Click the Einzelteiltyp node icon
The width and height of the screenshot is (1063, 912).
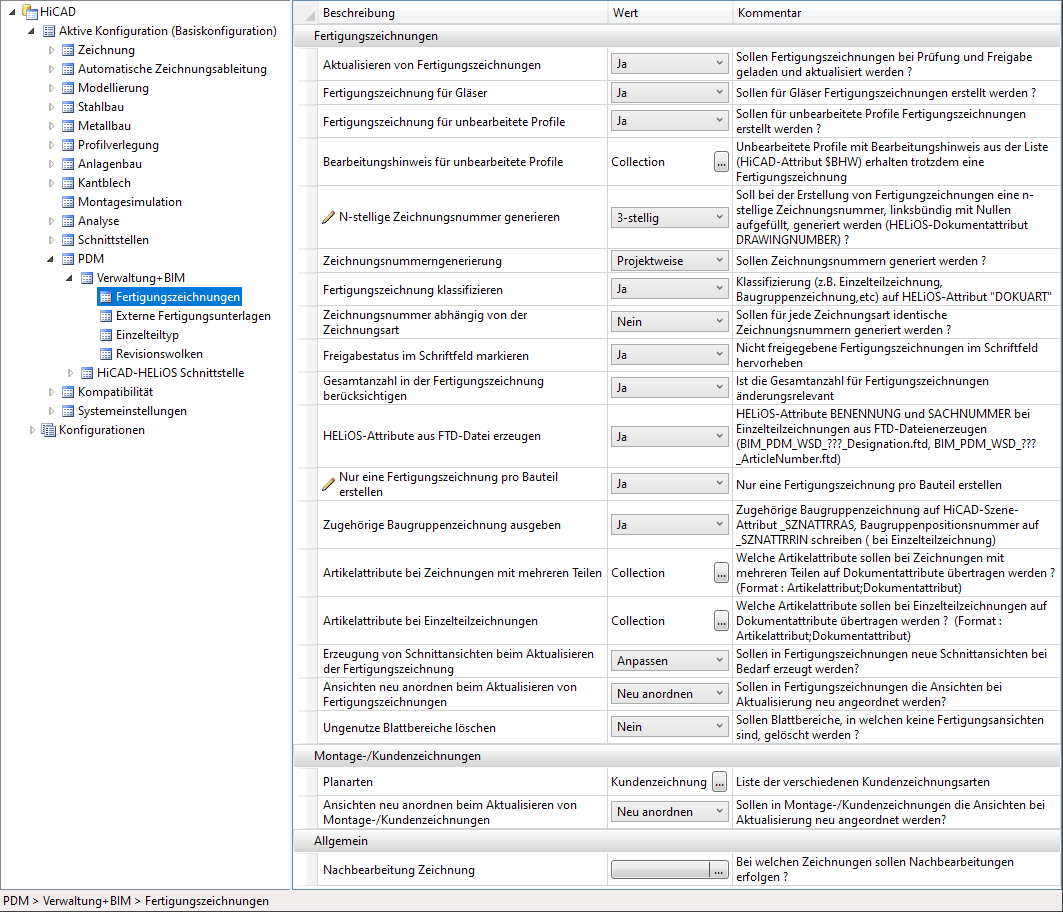(x=106, y=334)
